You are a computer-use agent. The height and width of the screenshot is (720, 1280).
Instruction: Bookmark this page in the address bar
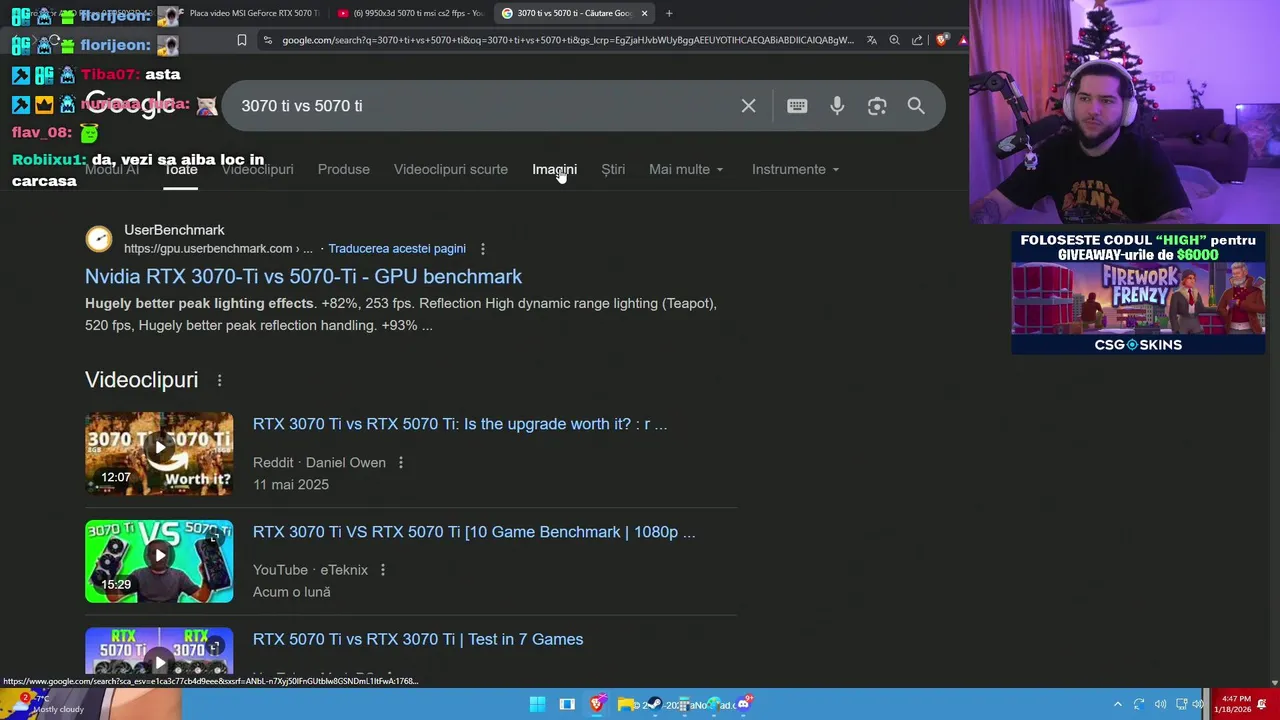(x=241, y=40)
